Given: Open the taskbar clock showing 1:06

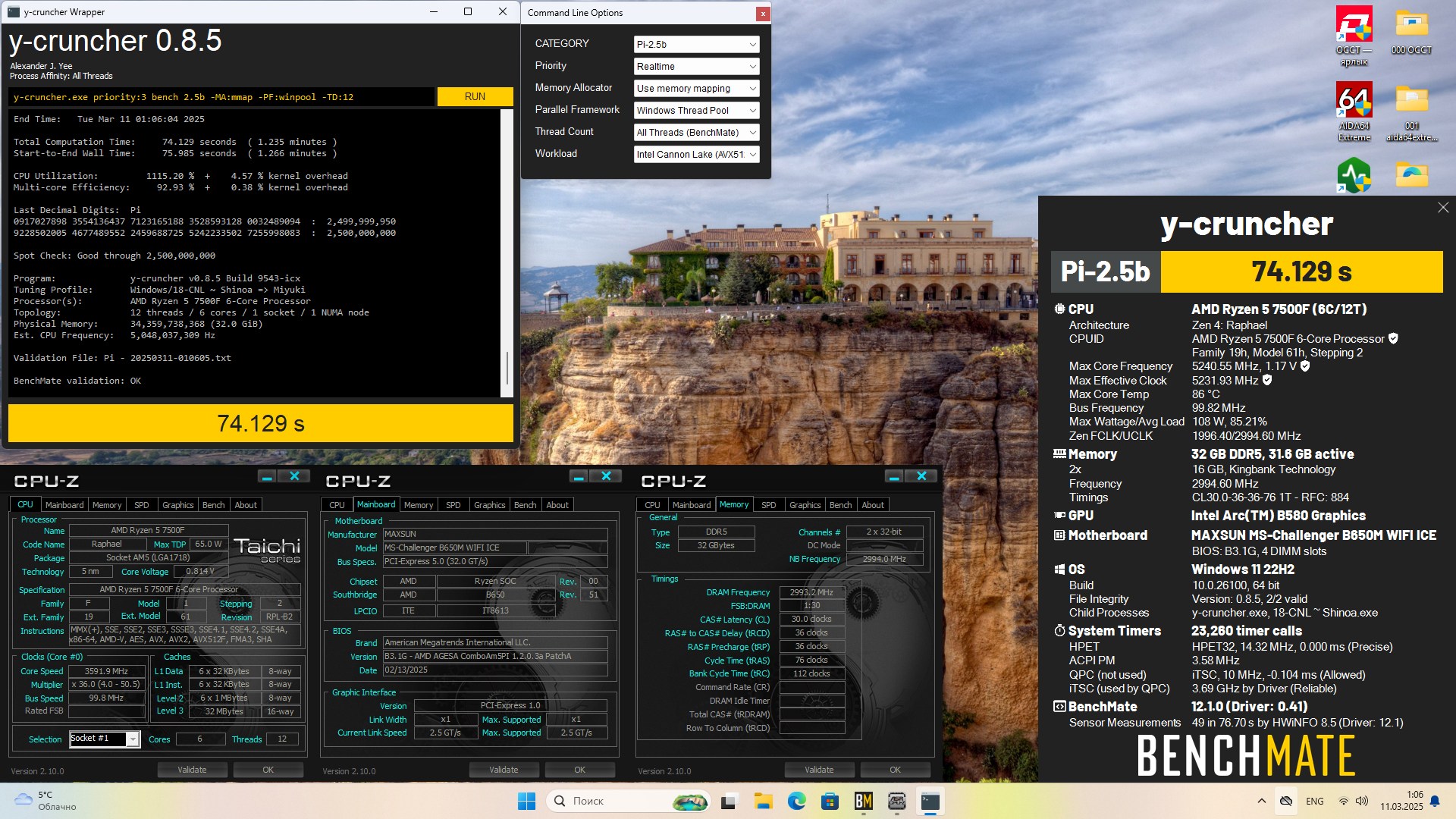Looking at the screenshot, I should coord(1401,801).
